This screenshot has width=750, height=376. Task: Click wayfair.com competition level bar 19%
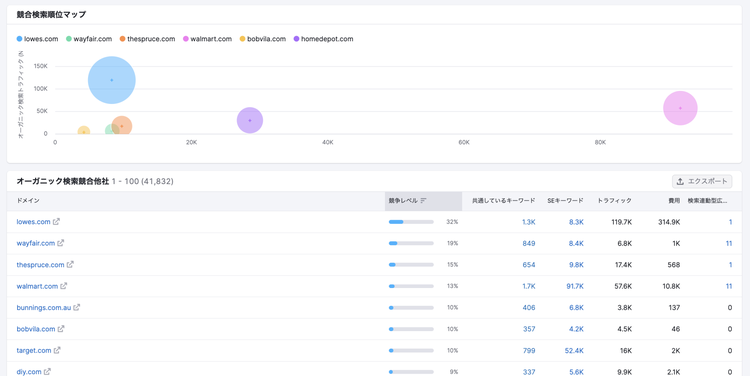click(x=411, y=243)
